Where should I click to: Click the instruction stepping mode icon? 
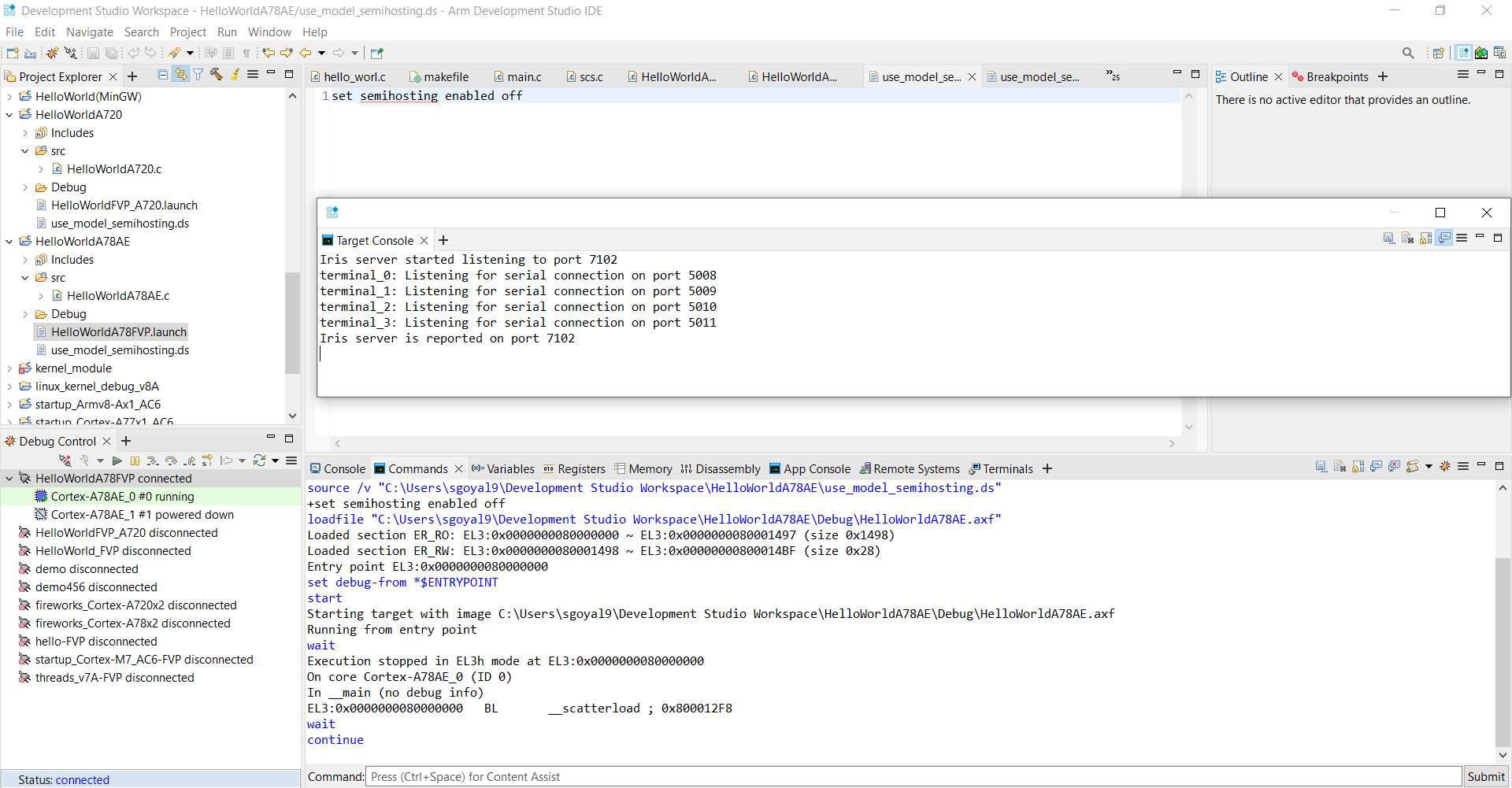click(x=207, y=461)
